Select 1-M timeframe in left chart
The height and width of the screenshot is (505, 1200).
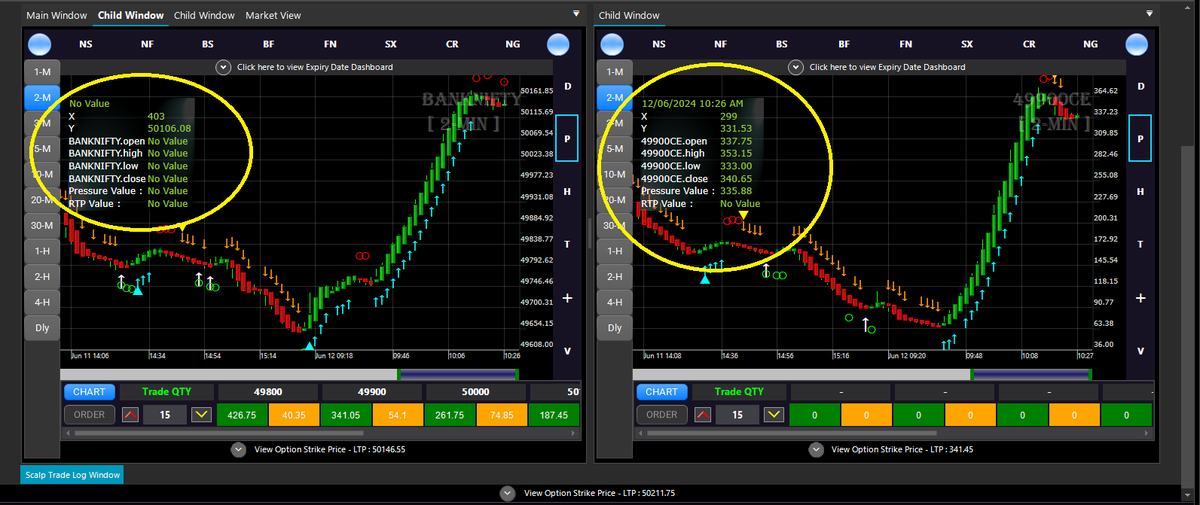pyautogui.click(x=42, y=72)
